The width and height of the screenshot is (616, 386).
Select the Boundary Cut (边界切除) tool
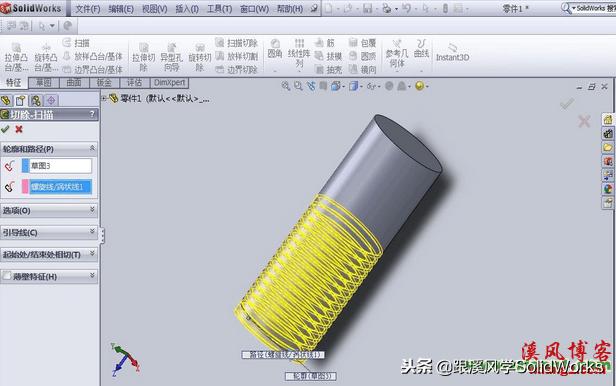tap(236, 70)
